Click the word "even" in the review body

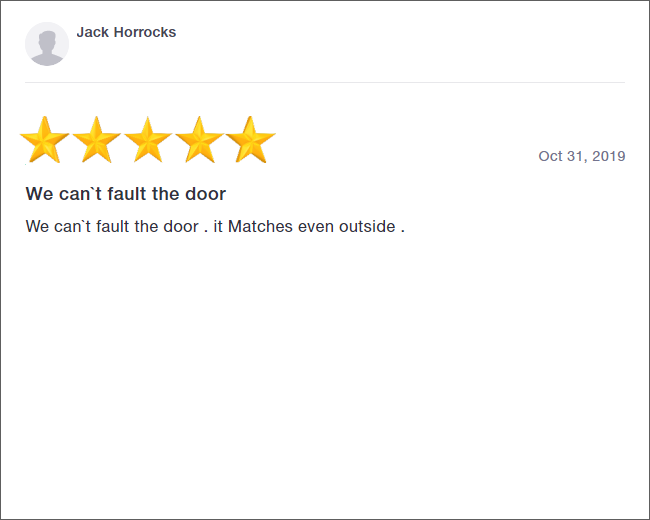[x=316, y=227]
